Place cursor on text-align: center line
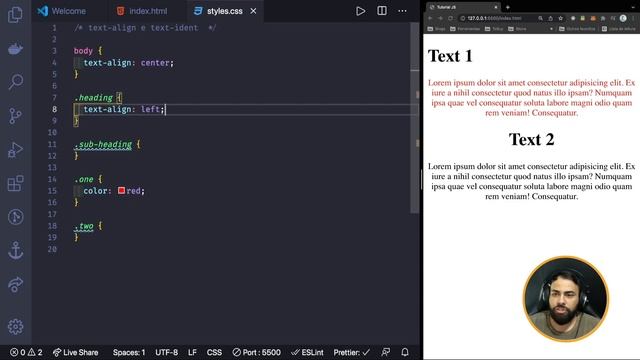Screen dimensions: 640x360 (x=129, y=62)
